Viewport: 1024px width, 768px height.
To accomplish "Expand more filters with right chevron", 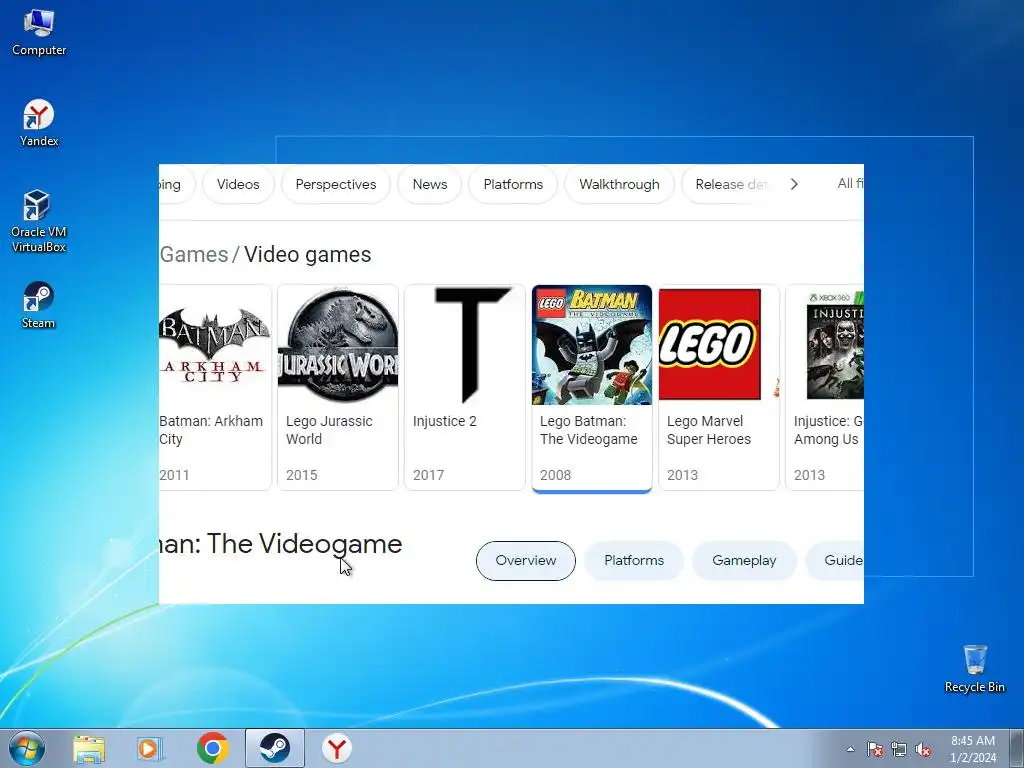I will coord(794,184).
